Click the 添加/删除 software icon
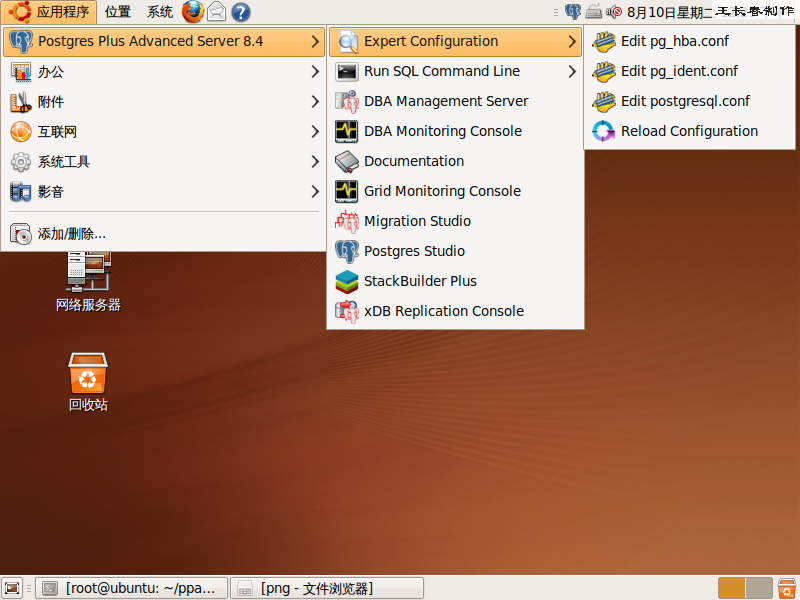 pyautogui.click(x=21, y=234)
